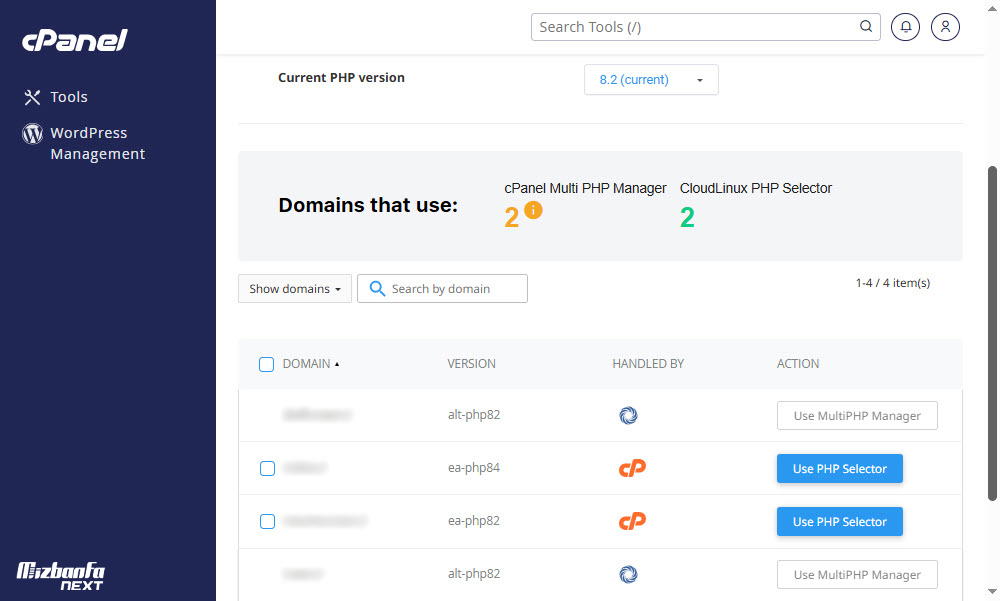Check the select-all checkbox in the table header
The width and height of the screenshot is (1000, 601).
pos(266,364)
